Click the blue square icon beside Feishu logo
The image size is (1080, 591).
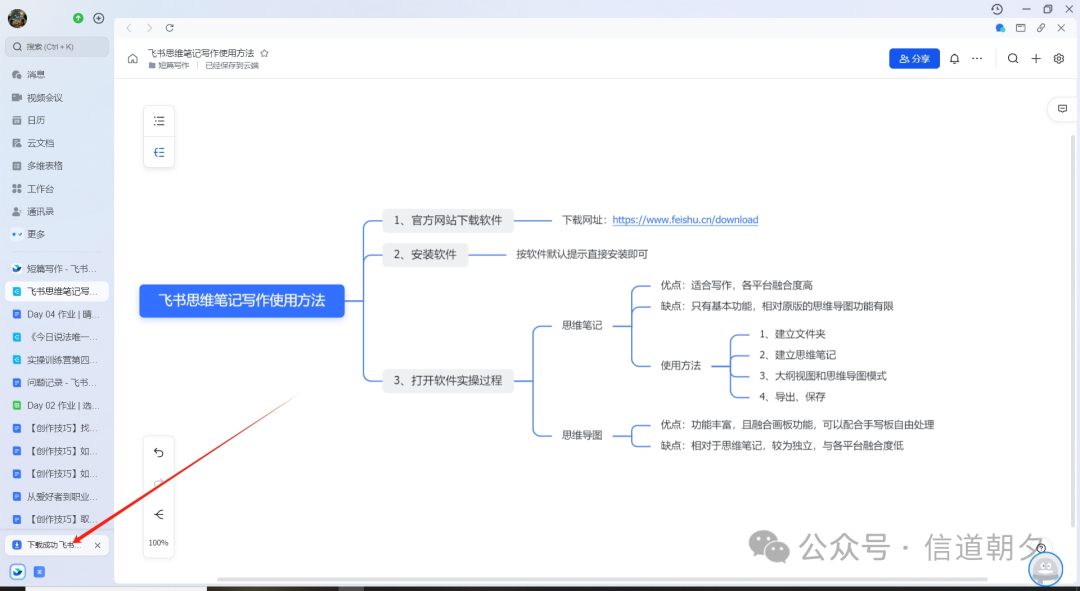tap(39, 572)
